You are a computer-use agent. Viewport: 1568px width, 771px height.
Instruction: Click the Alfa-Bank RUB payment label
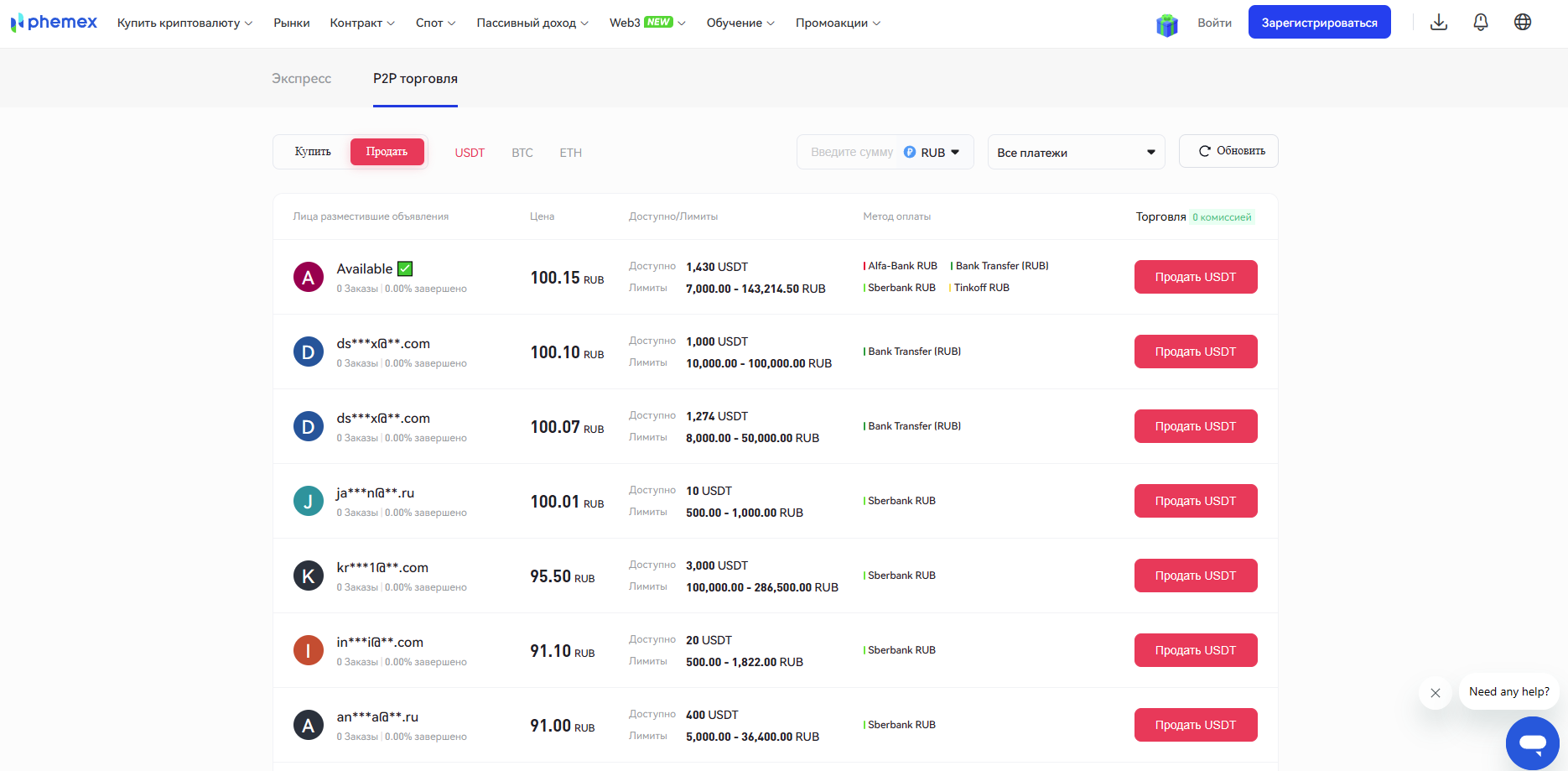(x=901, y=266)
